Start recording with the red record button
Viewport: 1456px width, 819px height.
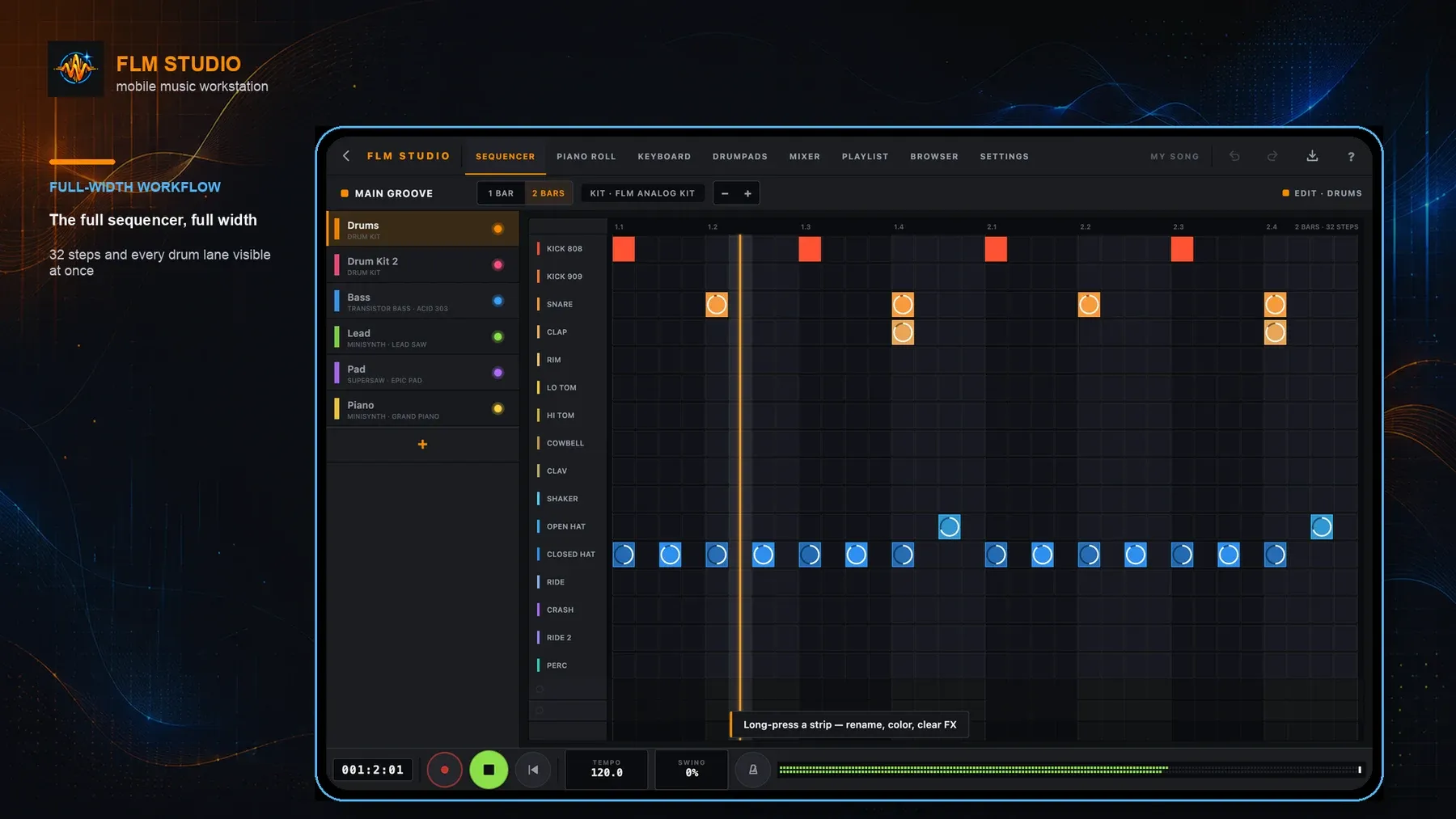tap(444, 770)
